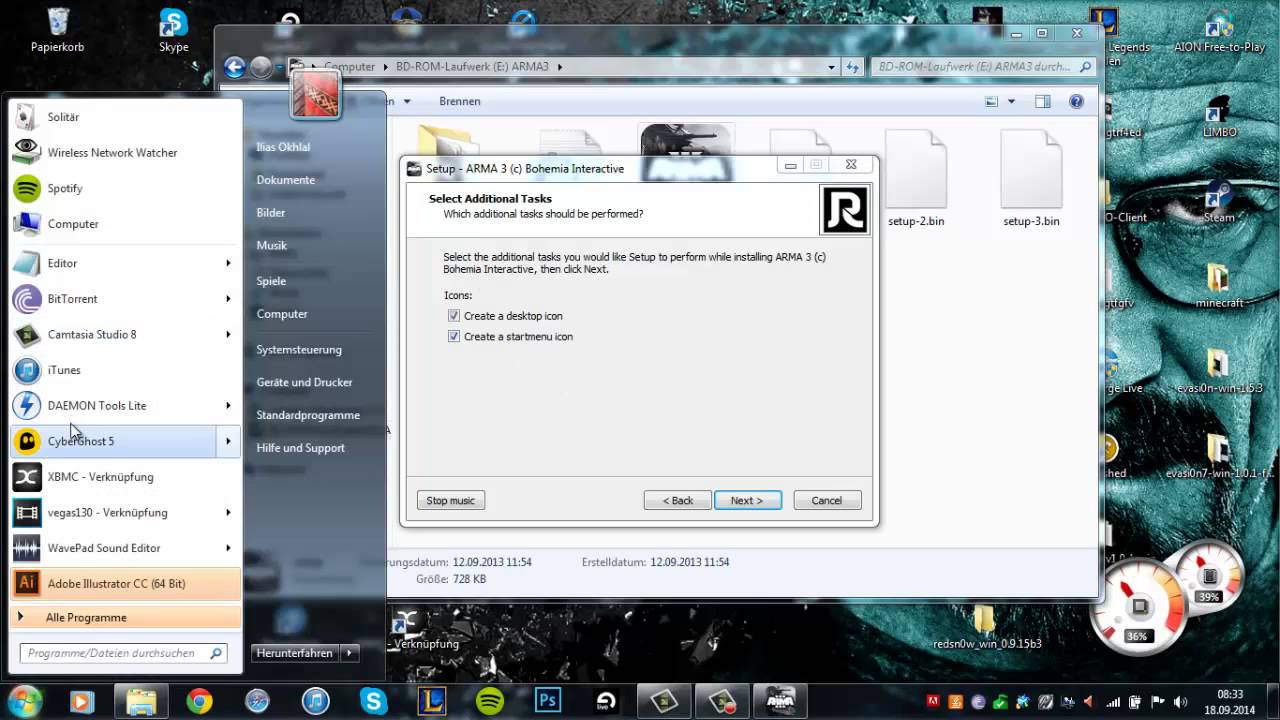This screenshot has height=720, width=1280.
Task: Open the Explorer address bar history dropdown
Action: pos(831,67)
